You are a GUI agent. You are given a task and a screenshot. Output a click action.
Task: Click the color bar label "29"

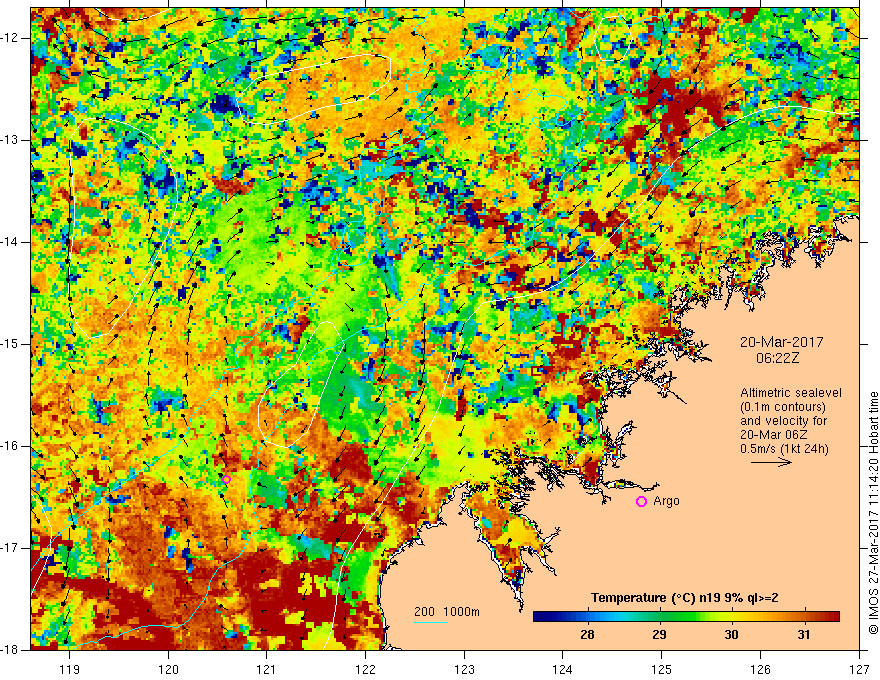pyautogui.click(x=659, y=635)
